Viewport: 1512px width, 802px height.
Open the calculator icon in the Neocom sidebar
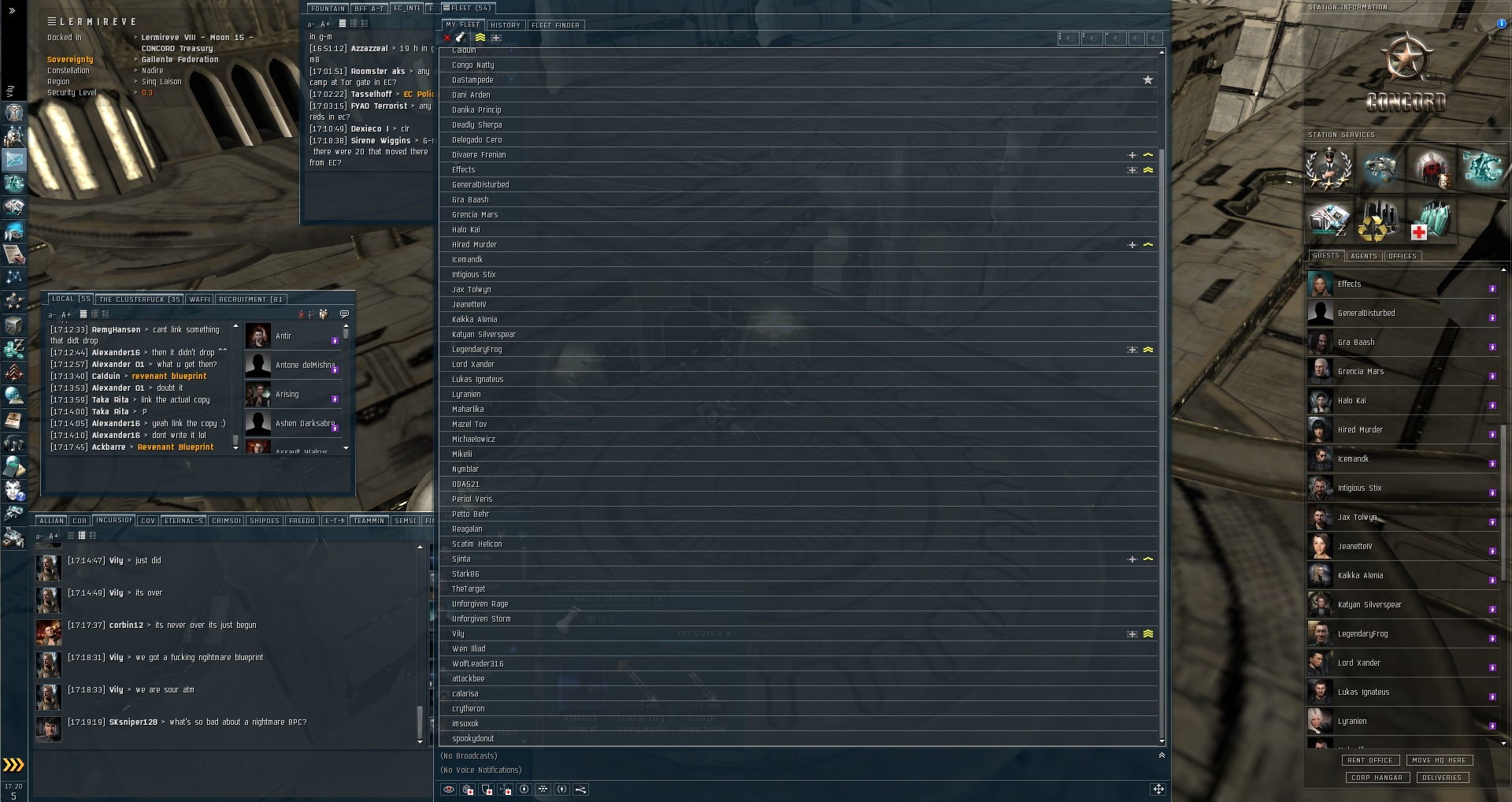click(x=14, y=467)
